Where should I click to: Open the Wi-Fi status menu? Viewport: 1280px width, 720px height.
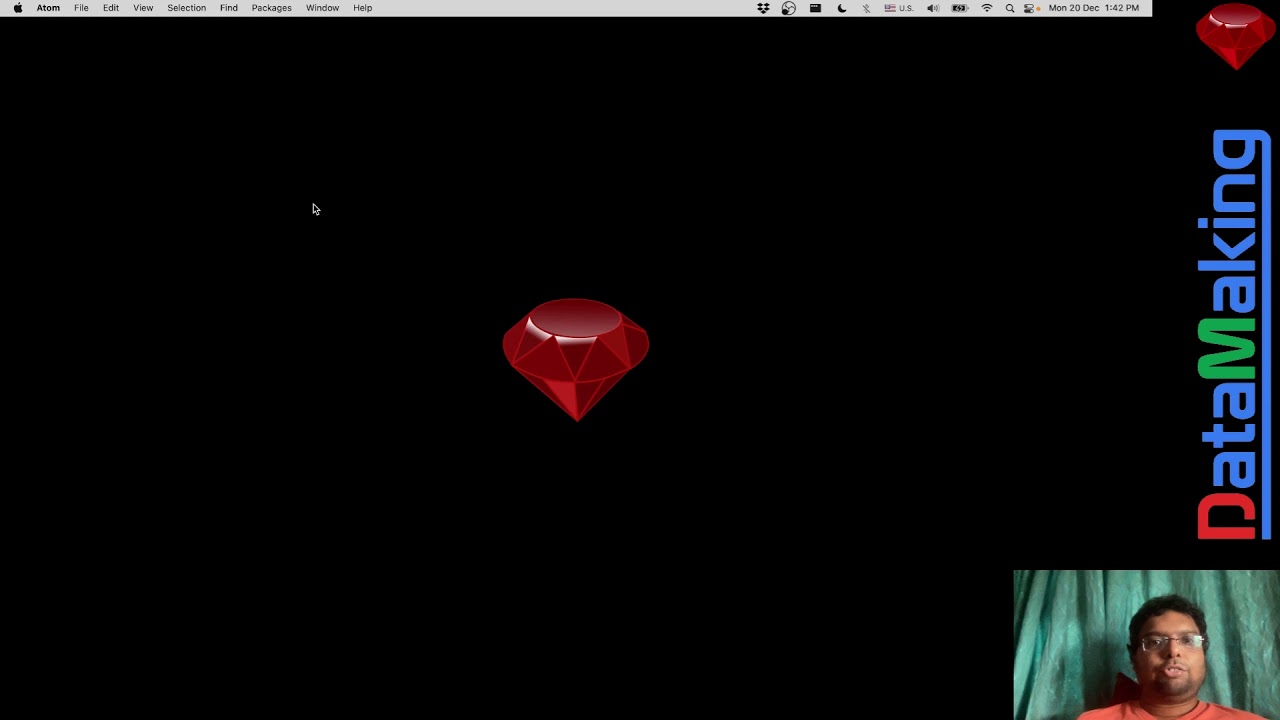tap(987, 8)
